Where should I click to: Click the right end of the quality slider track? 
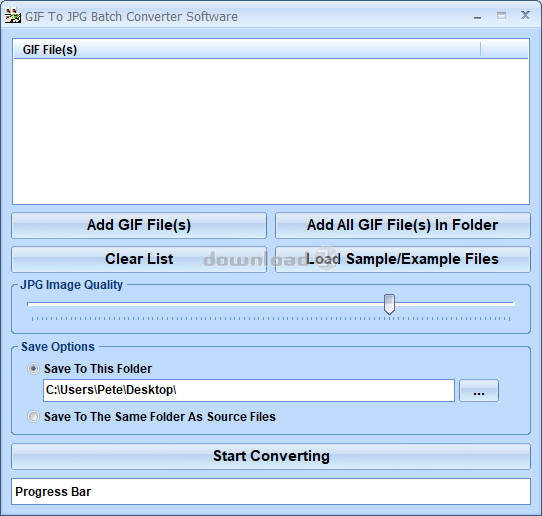513,304
